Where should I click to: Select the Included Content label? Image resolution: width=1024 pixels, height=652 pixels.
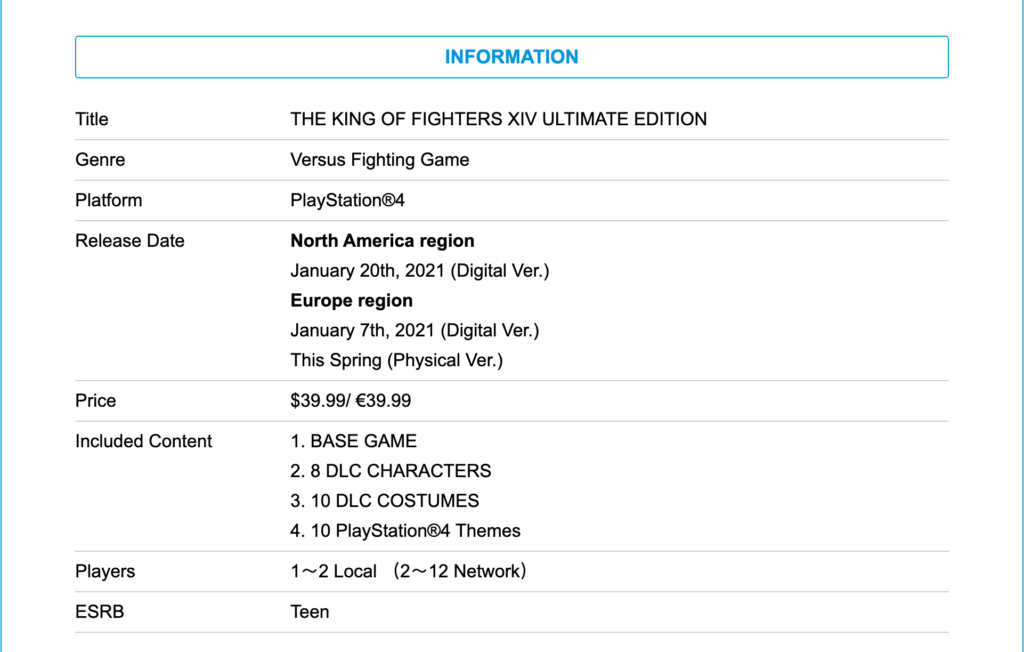point(144,441)
